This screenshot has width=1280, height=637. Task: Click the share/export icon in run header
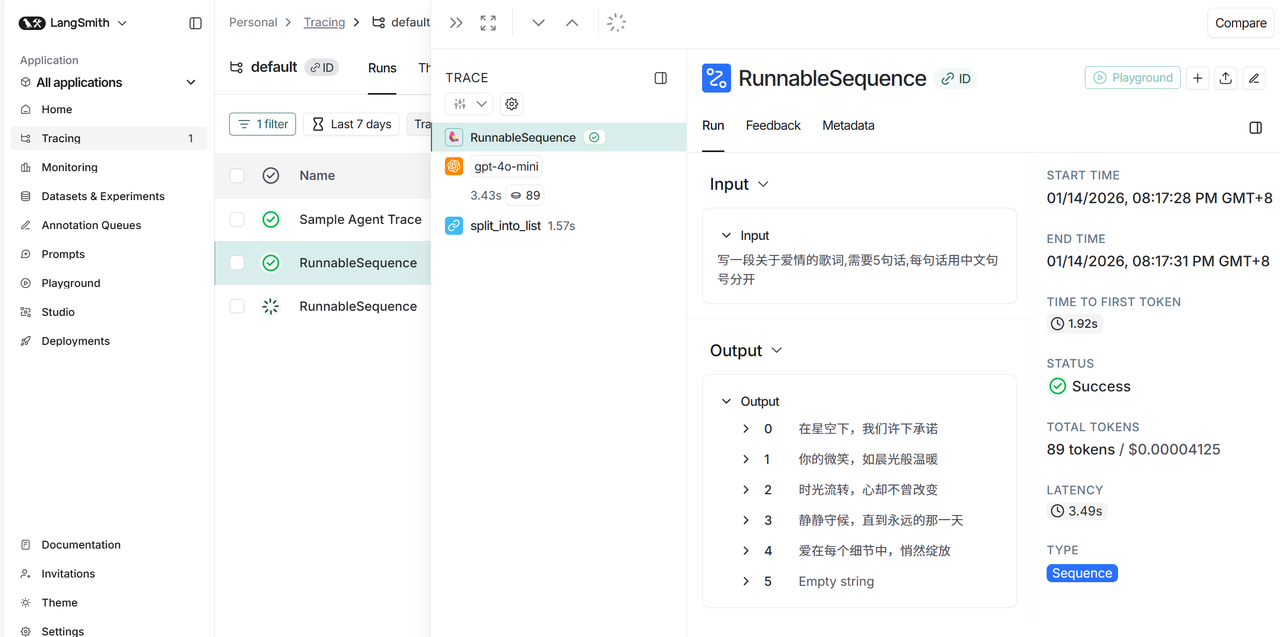coord(1226,78)
